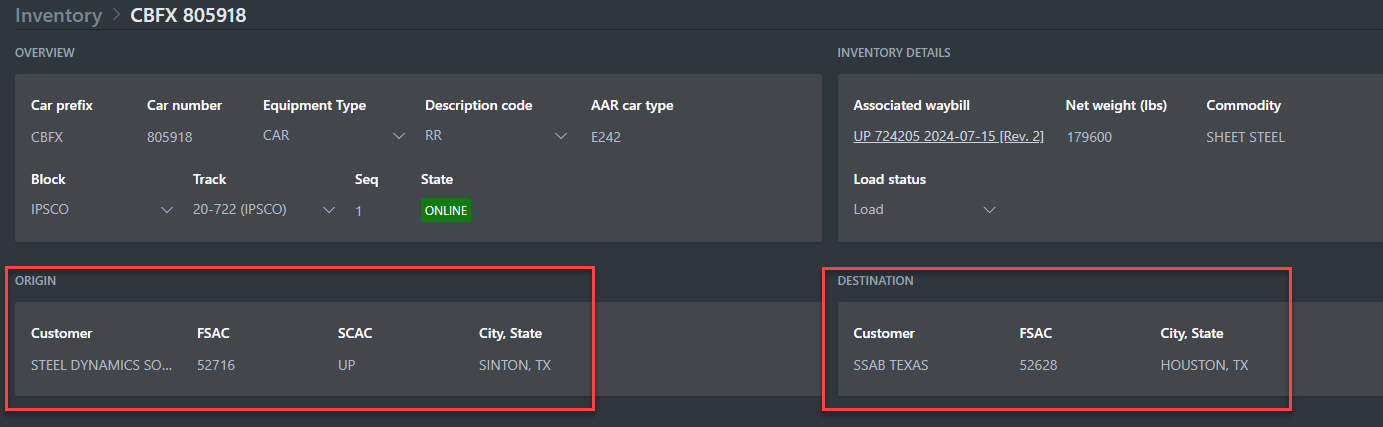Click the Equipment Type field label
The height and width of the screenshot is (427, 1383).
point(314,105)
